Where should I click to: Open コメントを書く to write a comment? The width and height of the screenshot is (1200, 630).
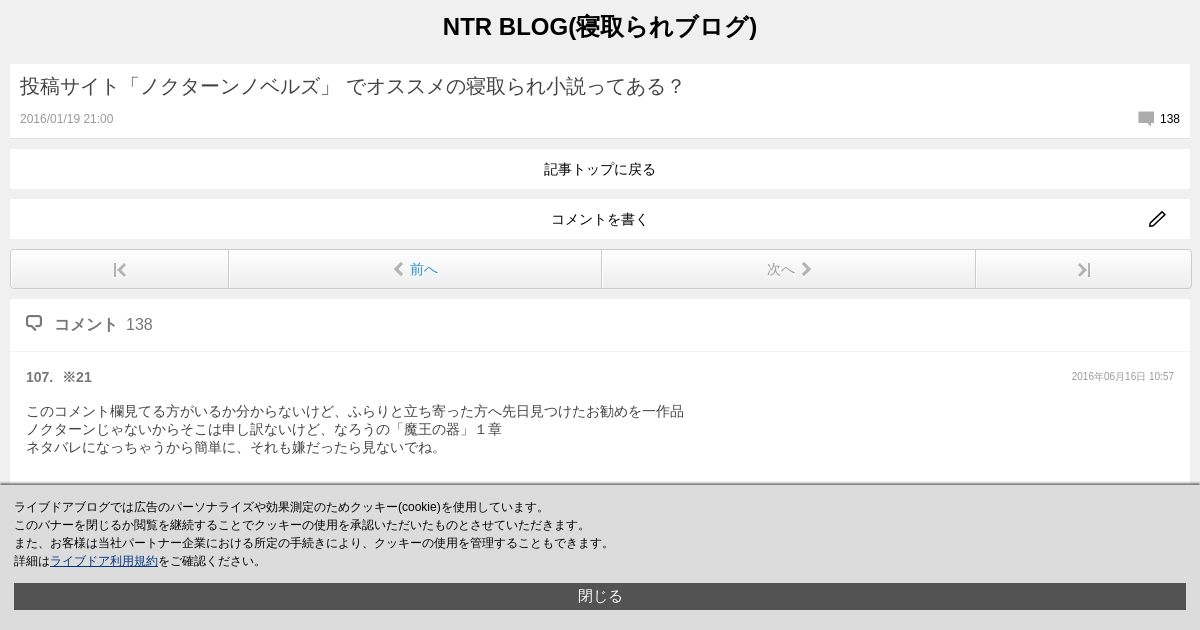point(600,219)
